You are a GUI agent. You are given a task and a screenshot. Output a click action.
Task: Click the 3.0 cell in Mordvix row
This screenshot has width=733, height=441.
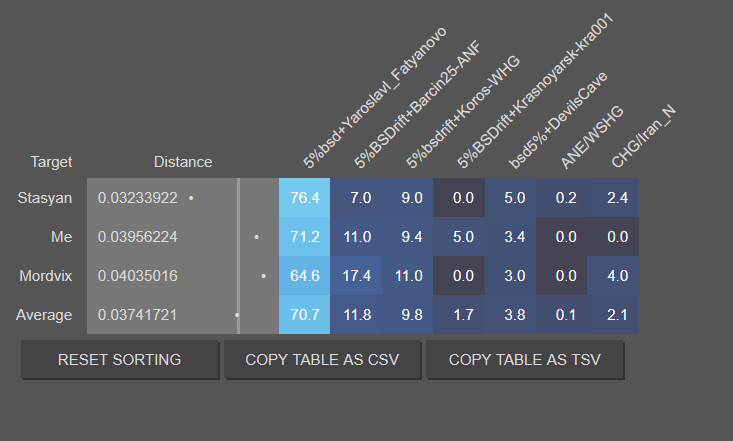pyautogui.click(x=510, y=275)
